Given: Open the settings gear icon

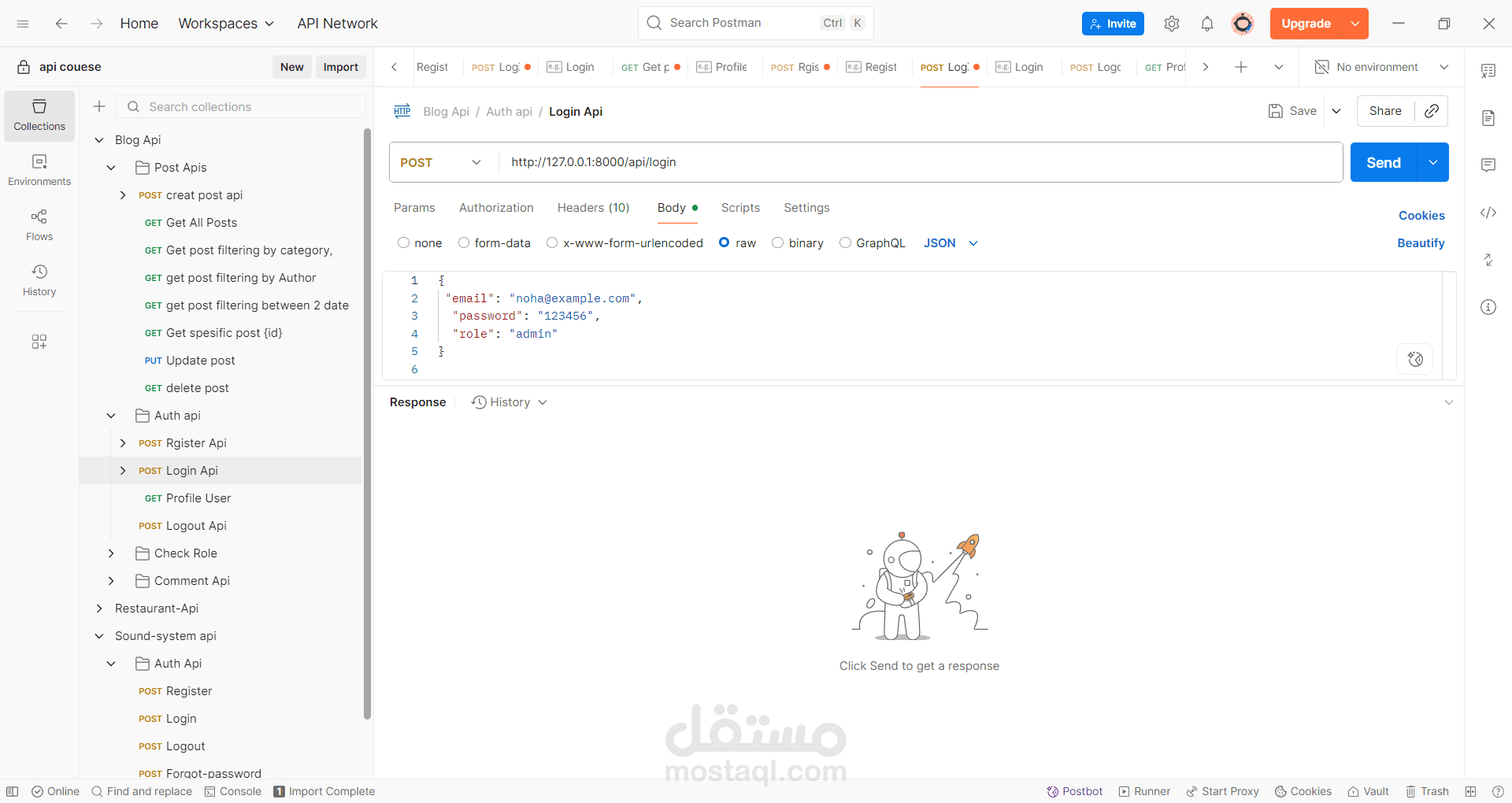Looking at the screenshot, I should point(1172,24).
